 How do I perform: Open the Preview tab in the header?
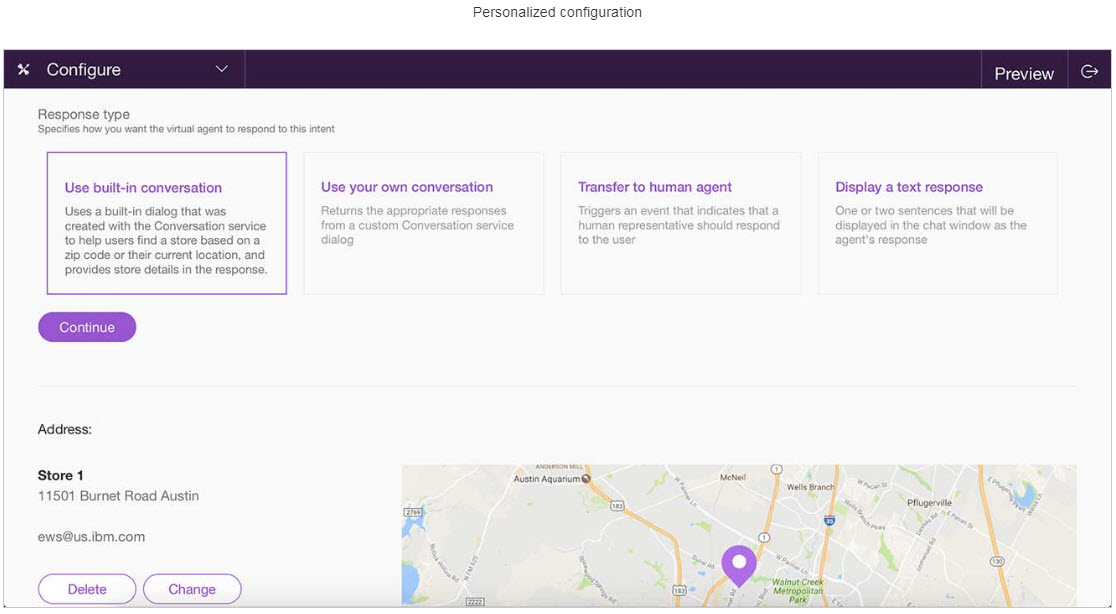(1023, 73)
